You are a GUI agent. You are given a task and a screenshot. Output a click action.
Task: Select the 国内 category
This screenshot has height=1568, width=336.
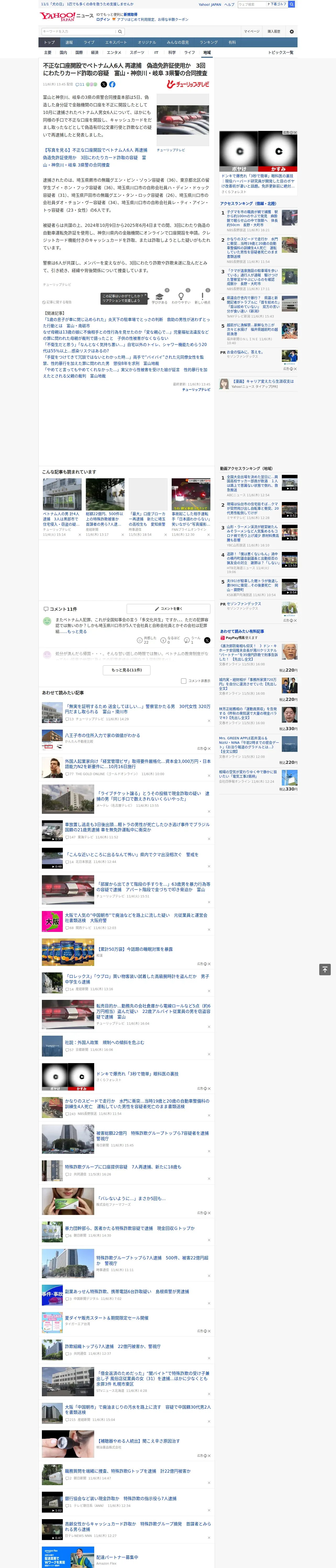(63, 52)
